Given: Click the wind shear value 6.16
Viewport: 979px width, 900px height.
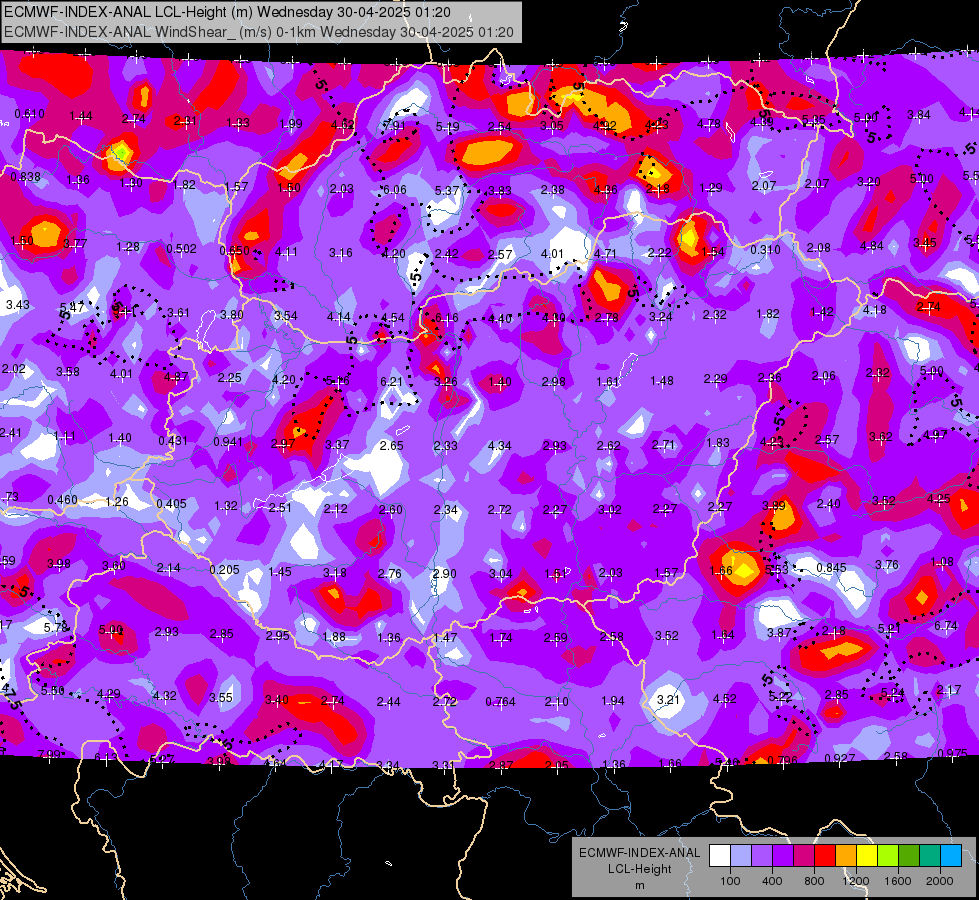Looking at the screenshot, I should click(x=446, y=318).
